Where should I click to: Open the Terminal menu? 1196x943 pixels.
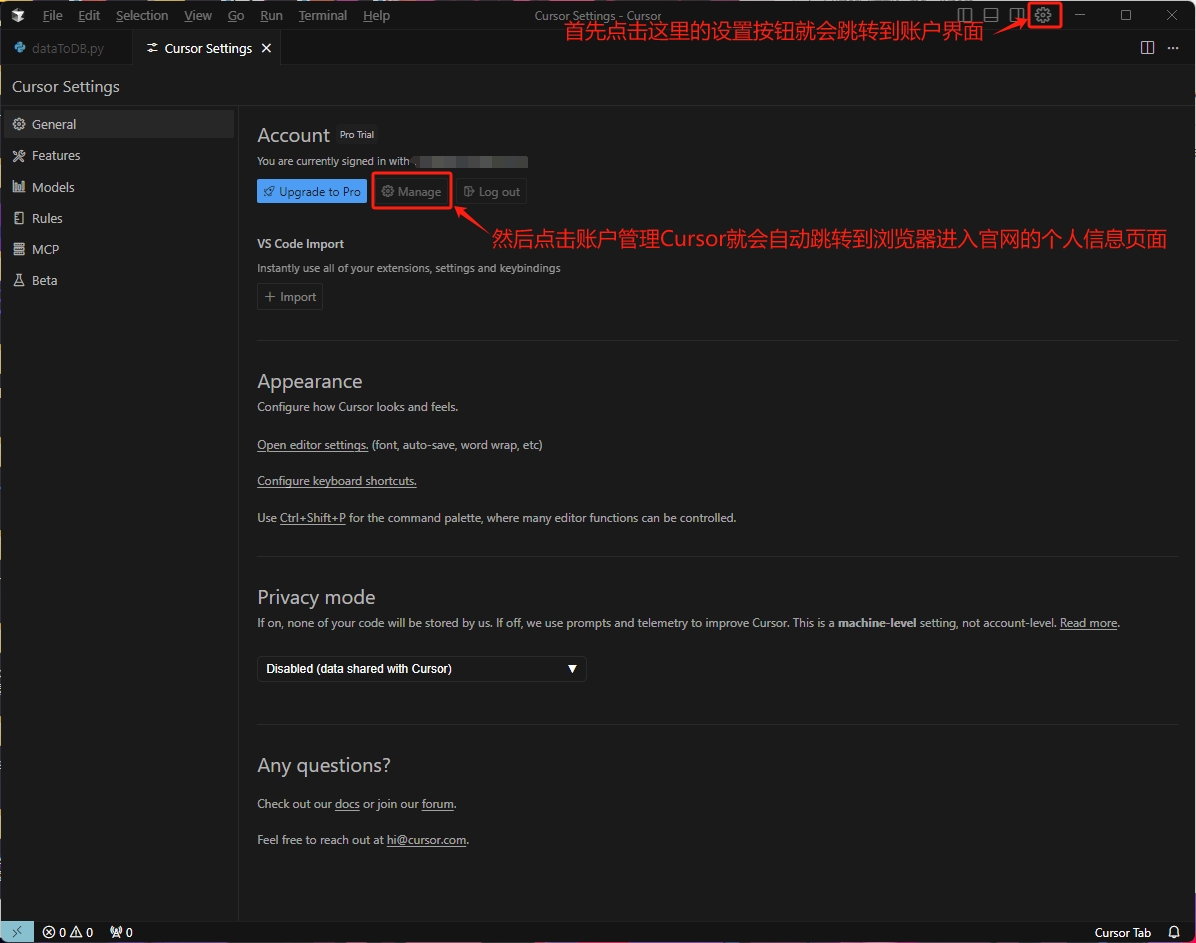click(323, 15)
